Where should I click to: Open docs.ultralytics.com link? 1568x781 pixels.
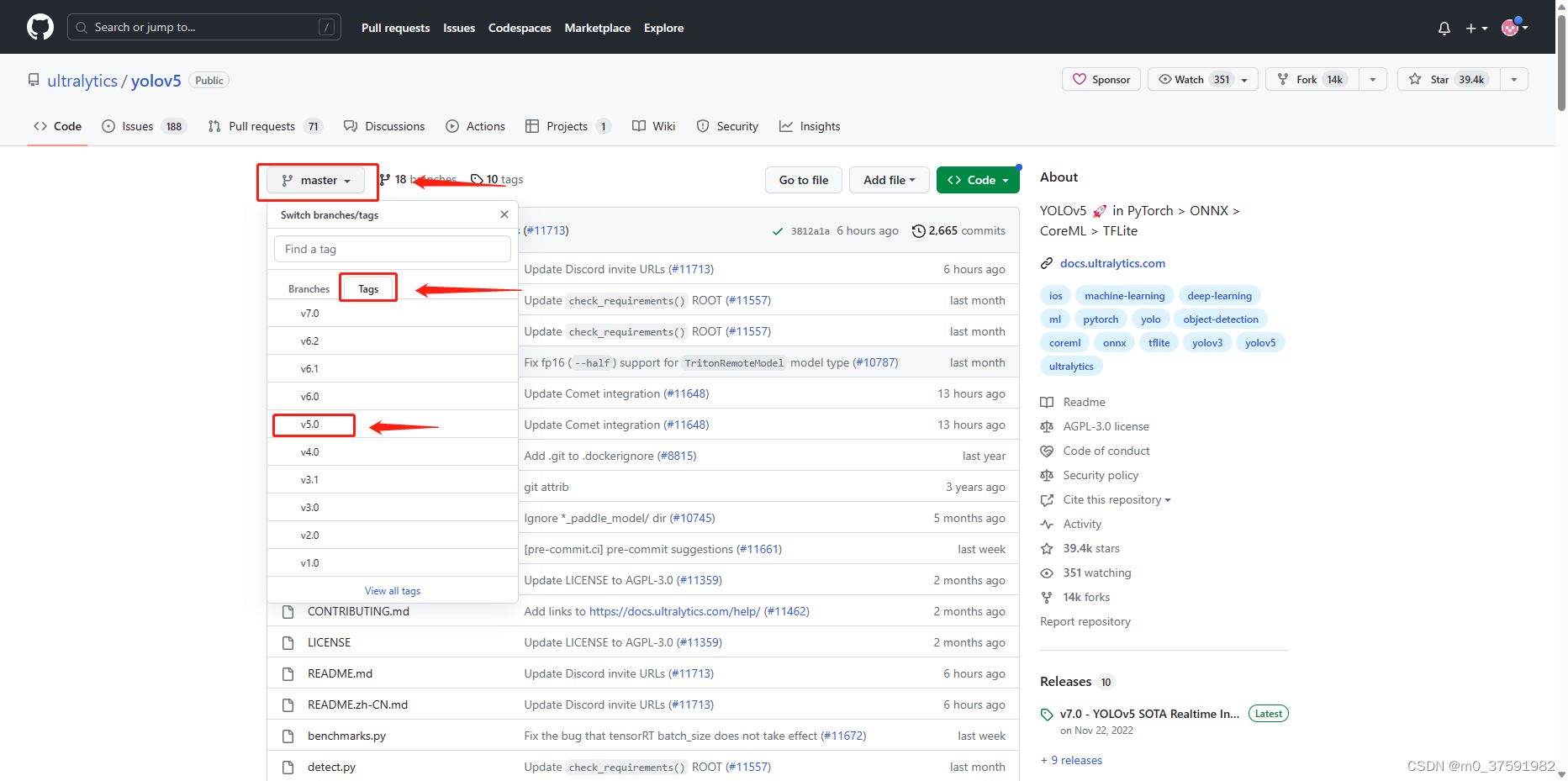pos(1112,263)
